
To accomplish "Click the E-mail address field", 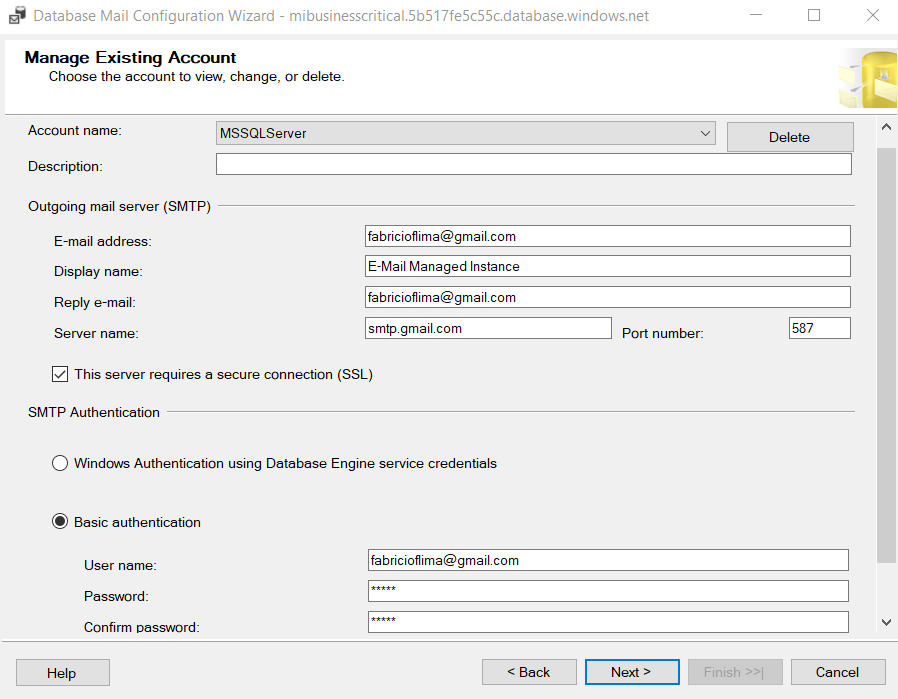I will point(608,236).
